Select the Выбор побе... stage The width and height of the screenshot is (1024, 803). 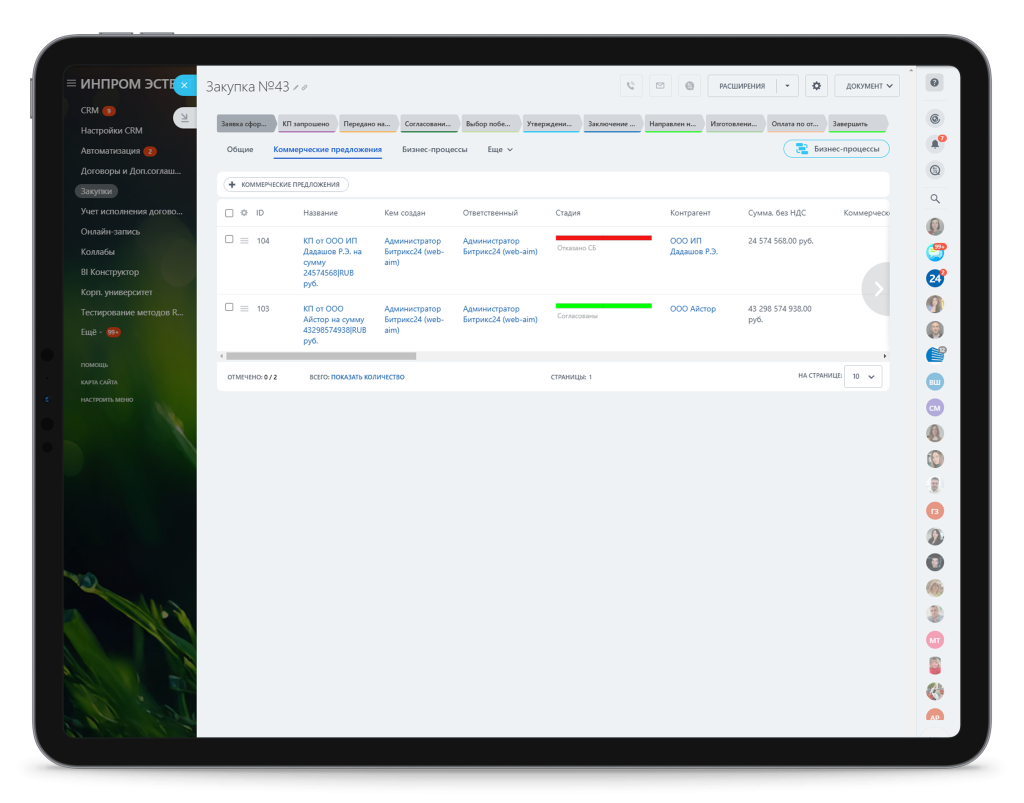click(x=489, y=123)
